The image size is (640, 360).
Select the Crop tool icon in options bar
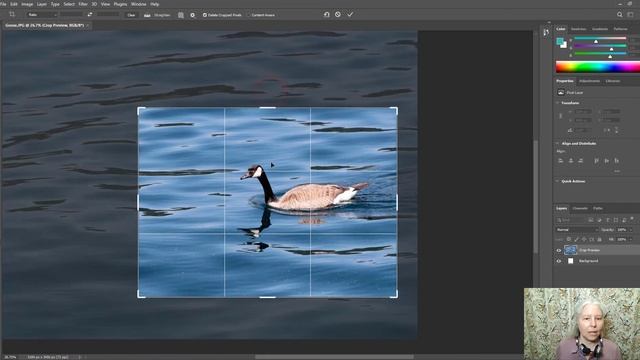[x=12, y=14]
